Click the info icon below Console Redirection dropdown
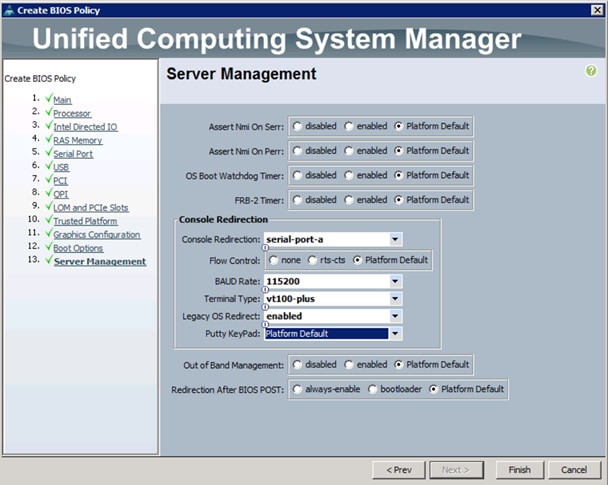The image size is (608, 485). click(x=265, y=247)
